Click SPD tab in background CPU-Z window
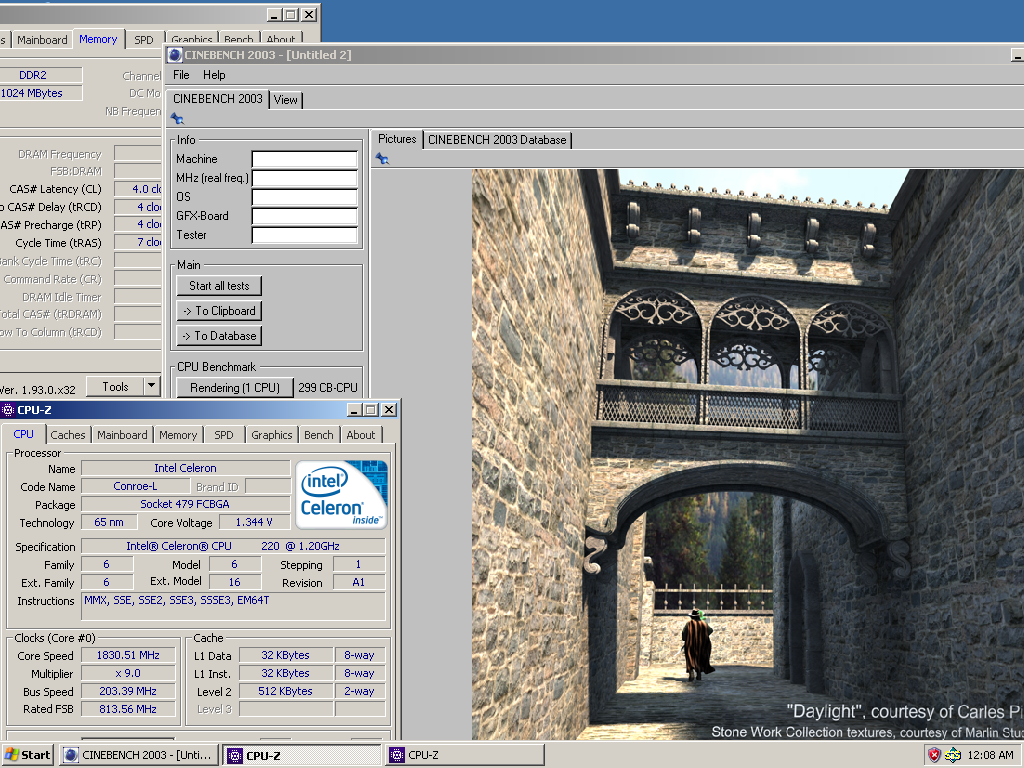This screenshot has height=768, width=1024. (144, 40)
